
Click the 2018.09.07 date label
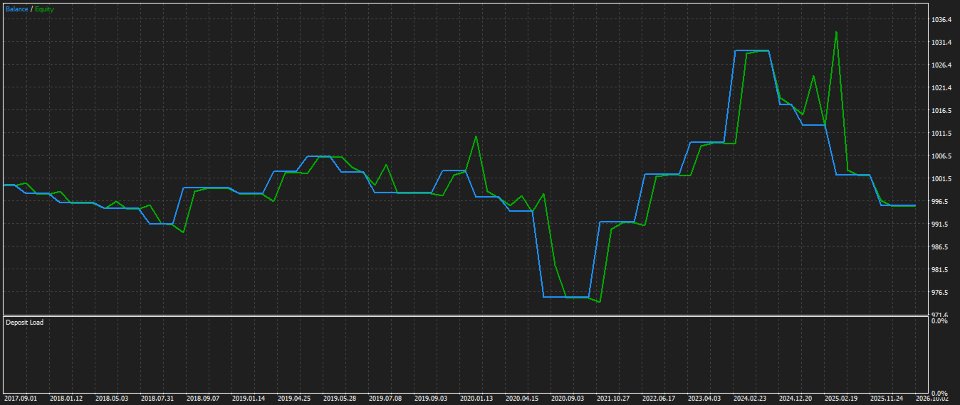(202, 398)
